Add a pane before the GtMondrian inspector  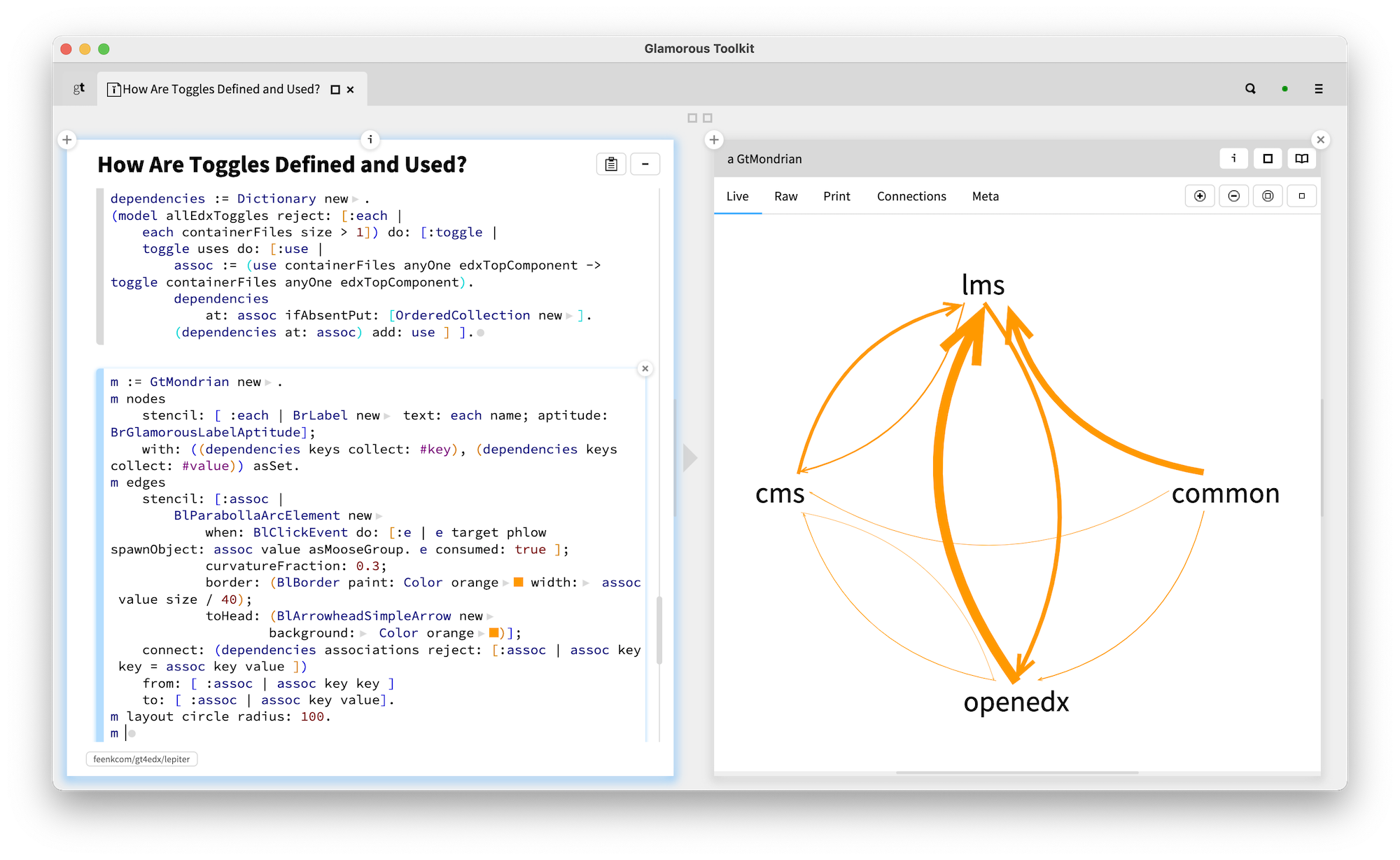pyautogui.click(x=714, y=139)
